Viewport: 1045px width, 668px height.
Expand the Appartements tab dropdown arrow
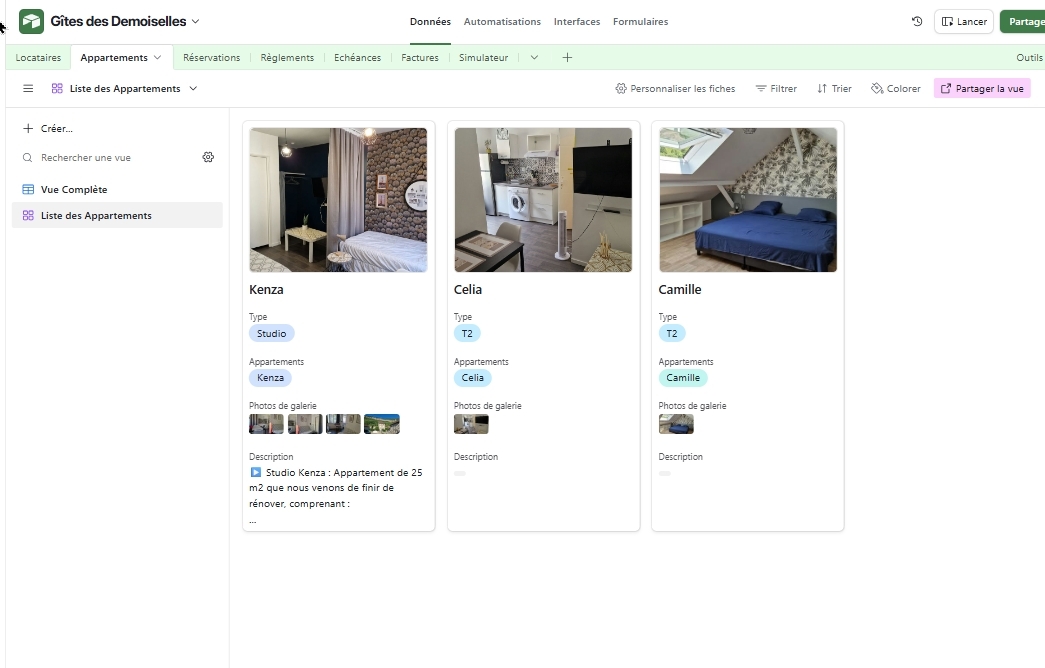click(x=157, y=58)
